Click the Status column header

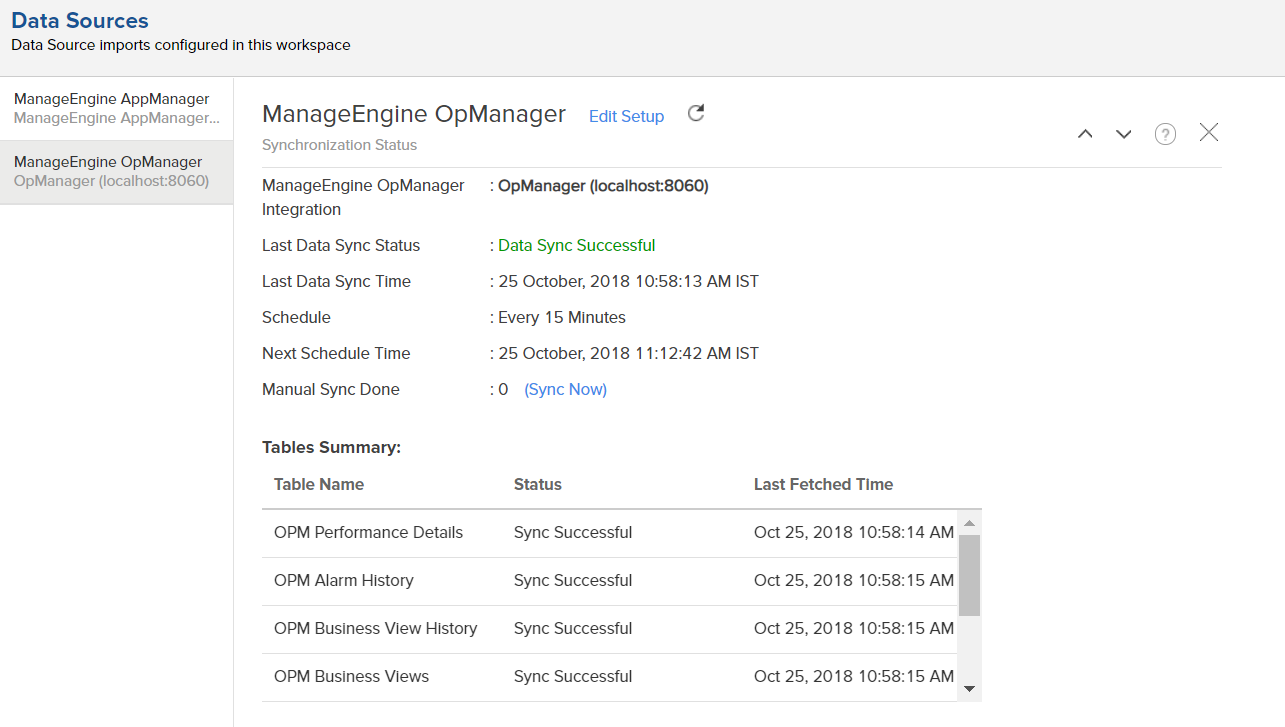[538, 484]
